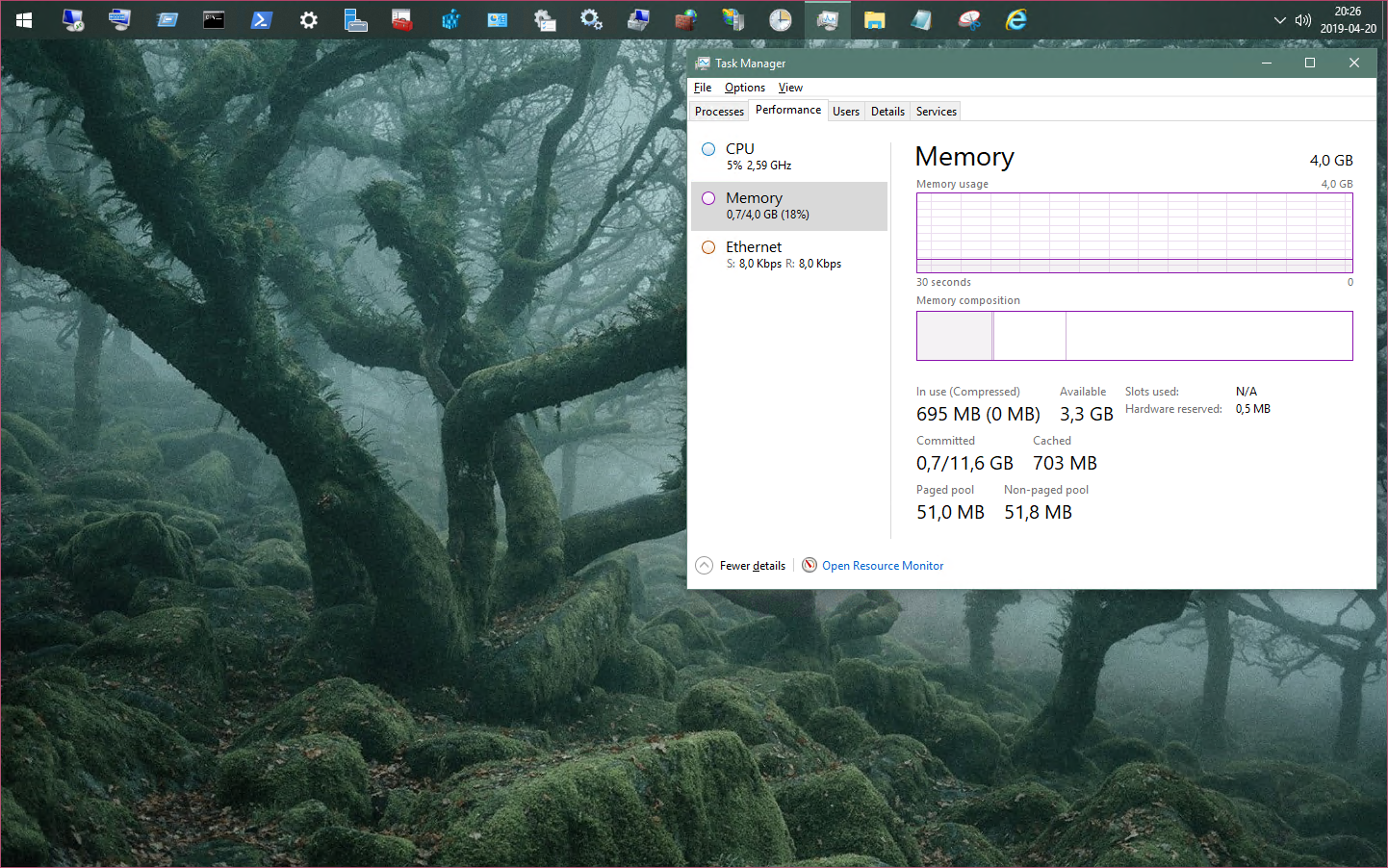Image resolution: width=1388 pixels, height=868 pixels.
Task: Open the Options menu
Action: (745, 87)
